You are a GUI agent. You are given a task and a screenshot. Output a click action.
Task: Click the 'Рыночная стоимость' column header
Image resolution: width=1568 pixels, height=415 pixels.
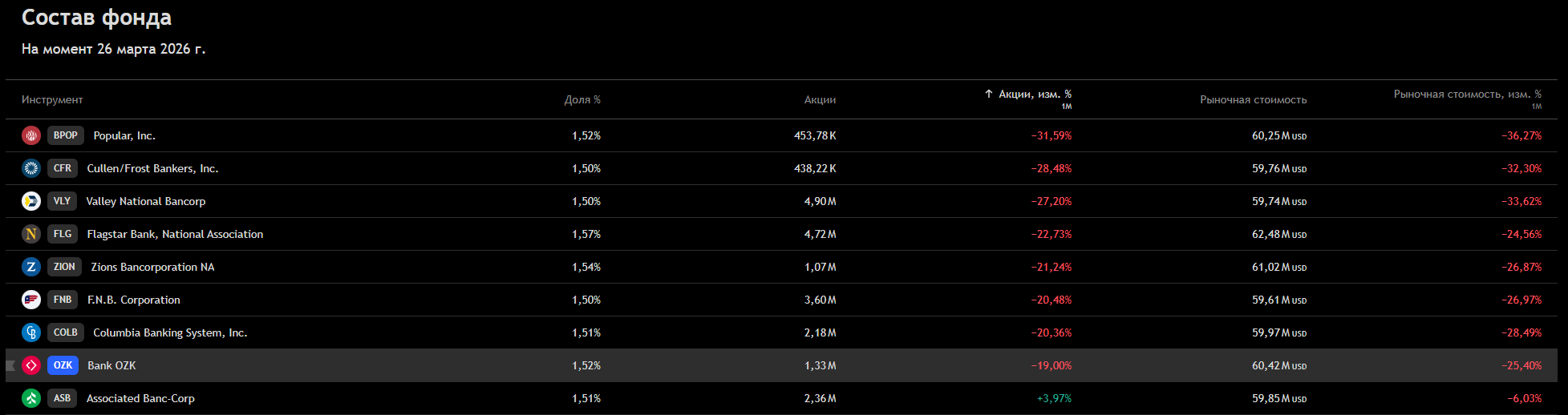click(1253, 100)
